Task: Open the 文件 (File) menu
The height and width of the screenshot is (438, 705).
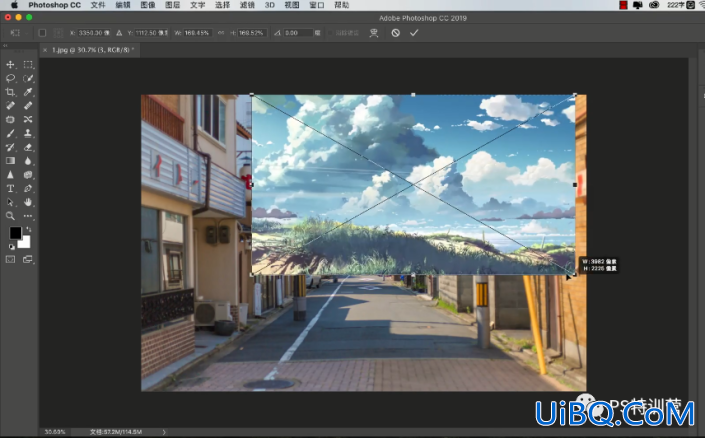Action: click(x=98, y=5)
